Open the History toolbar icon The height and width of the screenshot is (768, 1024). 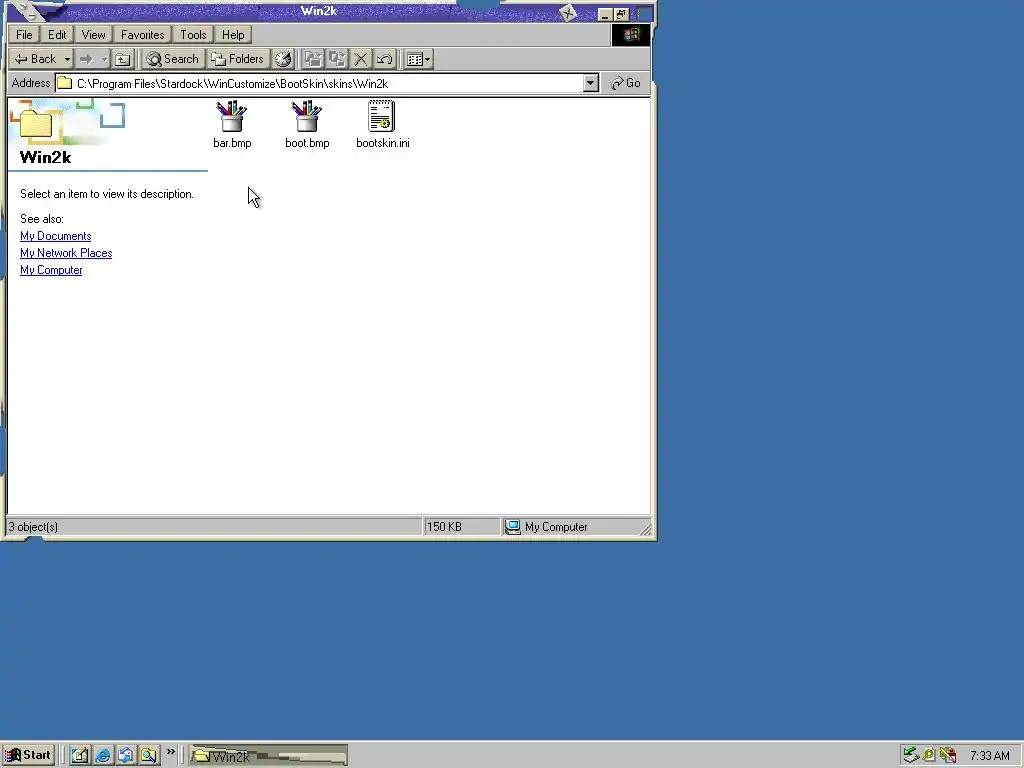[x=283, y=59]
